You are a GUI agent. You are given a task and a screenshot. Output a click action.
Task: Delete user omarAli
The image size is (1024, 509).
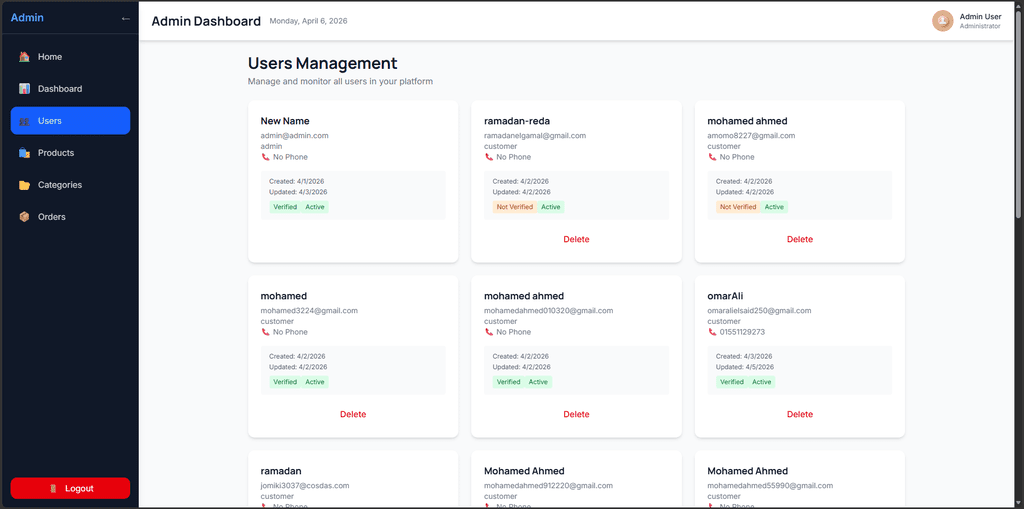[x=799, y=414]
